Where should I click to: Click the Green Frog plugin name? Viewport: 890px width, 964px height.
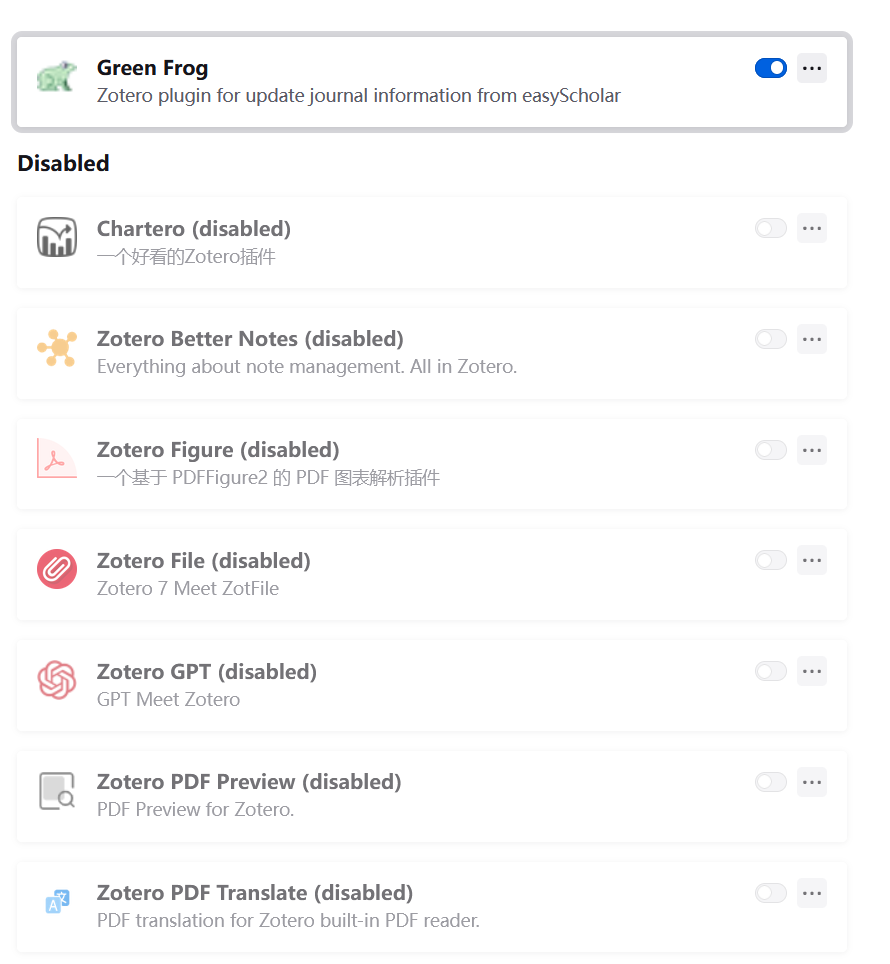tap(152, 68)
